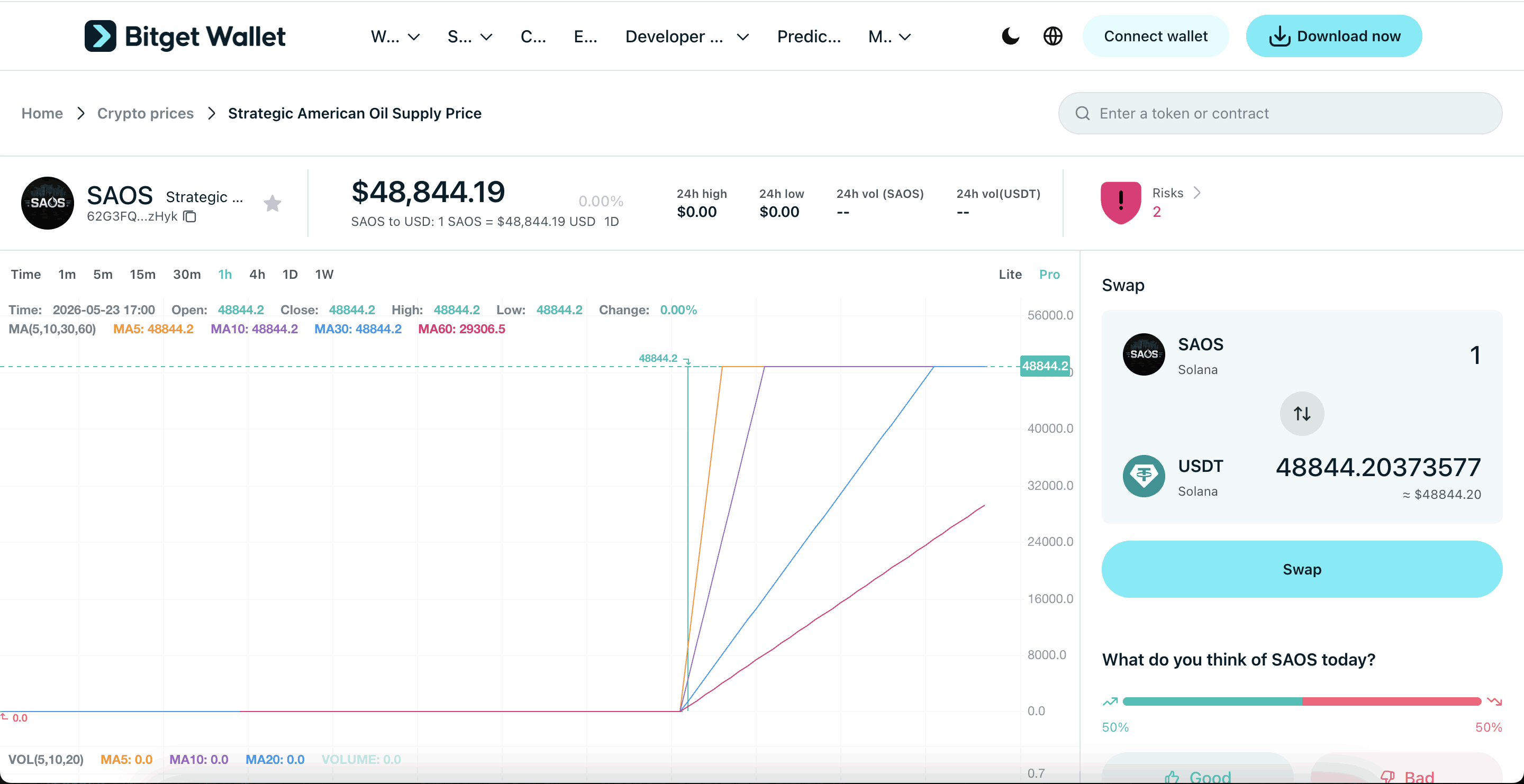Switch the chart to Lite mode

click(x=1010, y=275)
